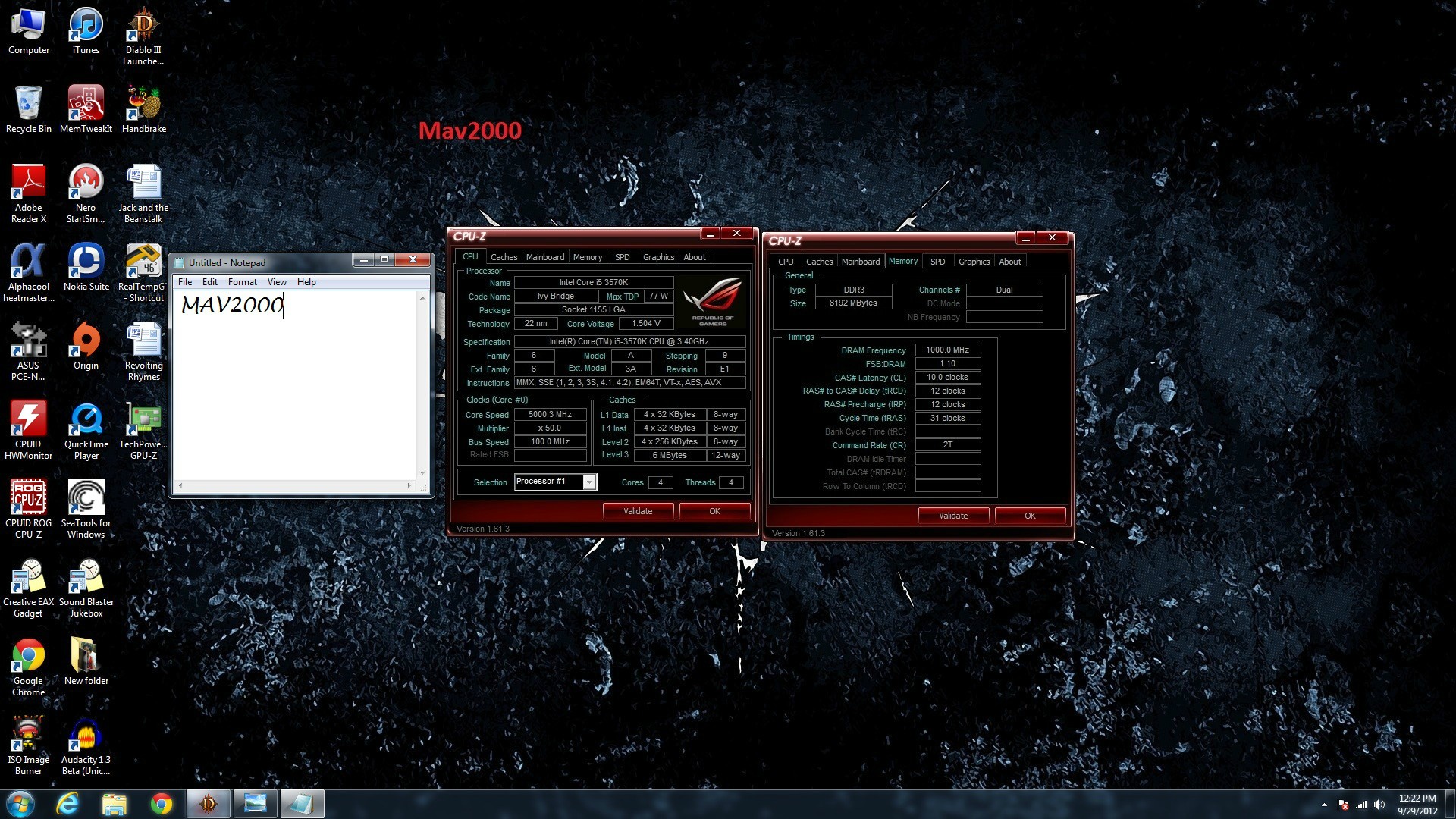The height and width of the screenshot is (819, 1456).
Task: Open About tab in left CPU-Z window
Action: (695, 257)
